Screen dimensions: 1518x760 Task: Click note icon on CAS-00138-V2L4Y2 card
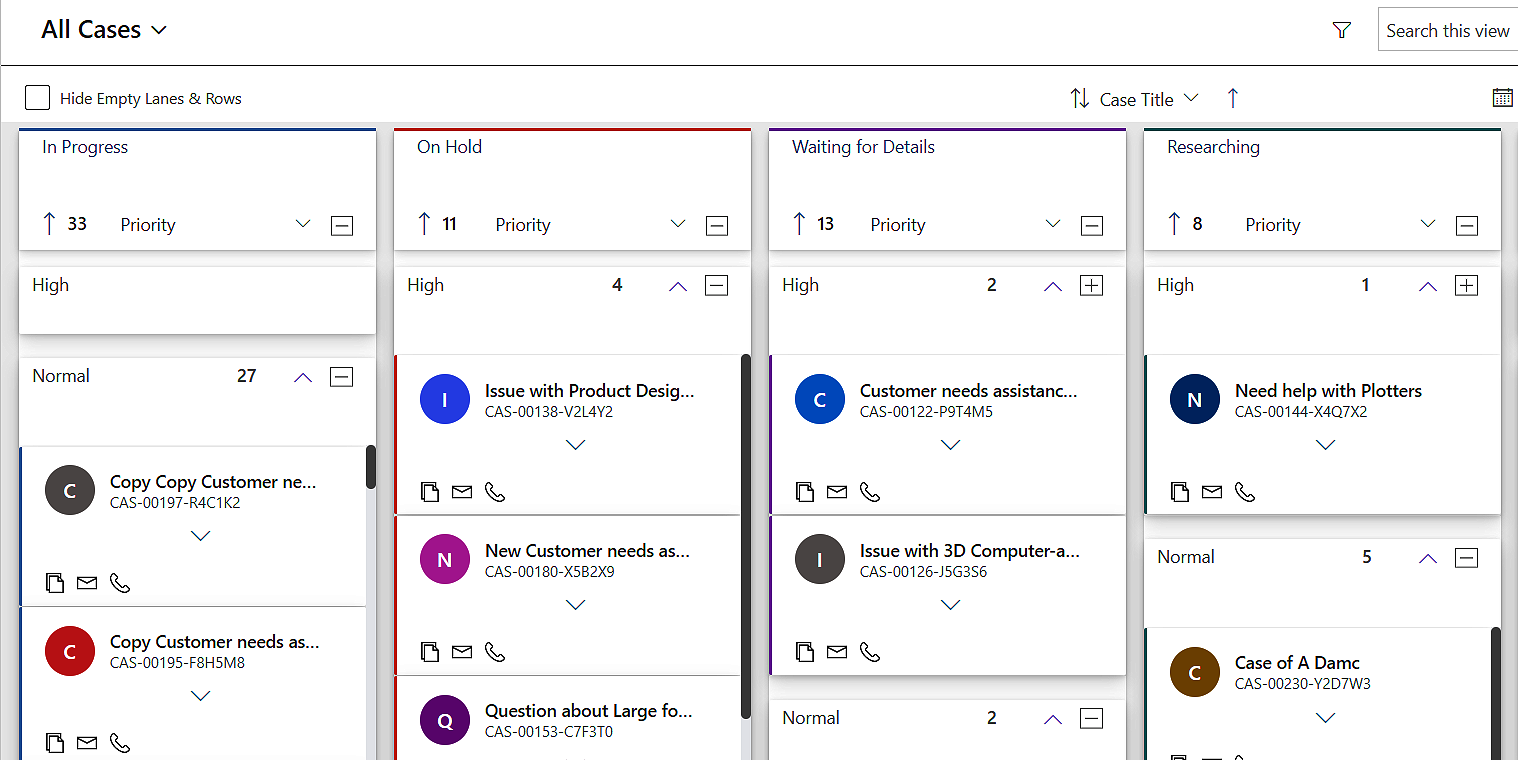tap(429, 491)
